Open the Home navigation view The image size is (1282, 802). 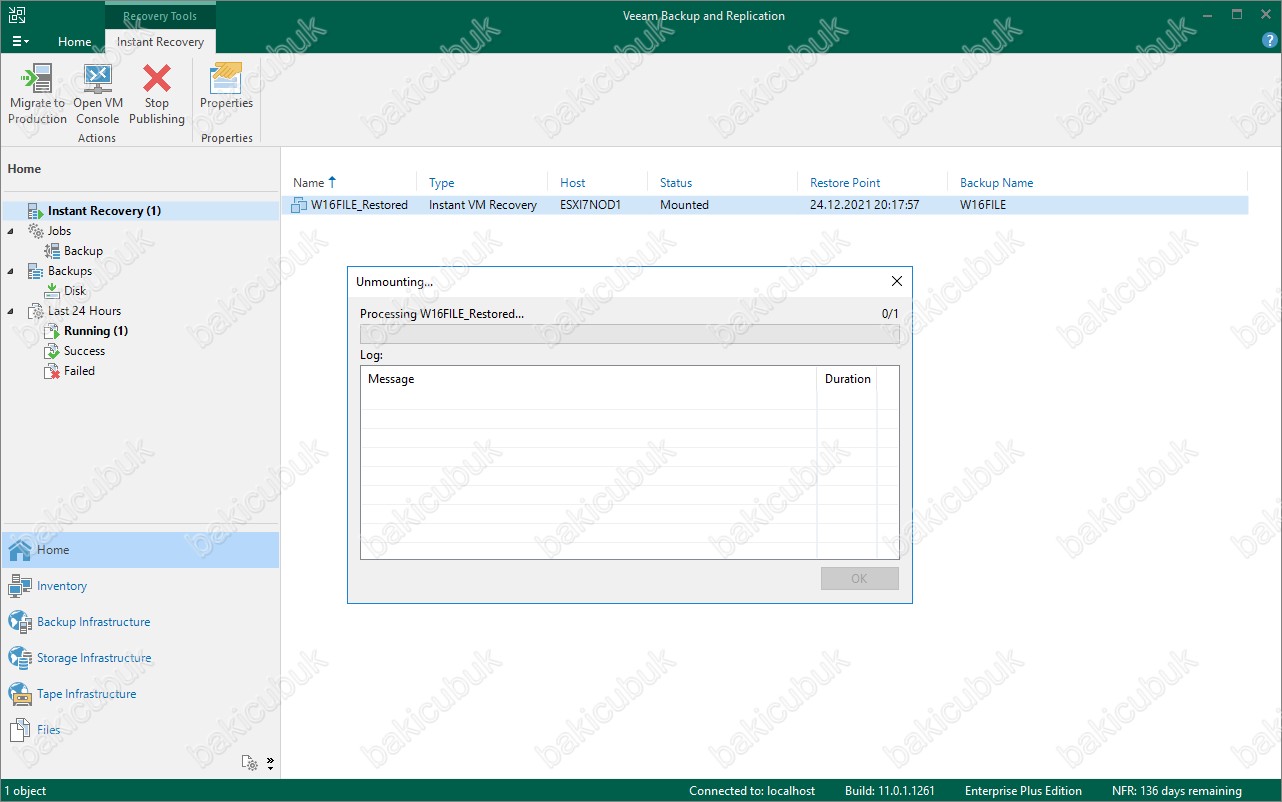pos(140,550)
